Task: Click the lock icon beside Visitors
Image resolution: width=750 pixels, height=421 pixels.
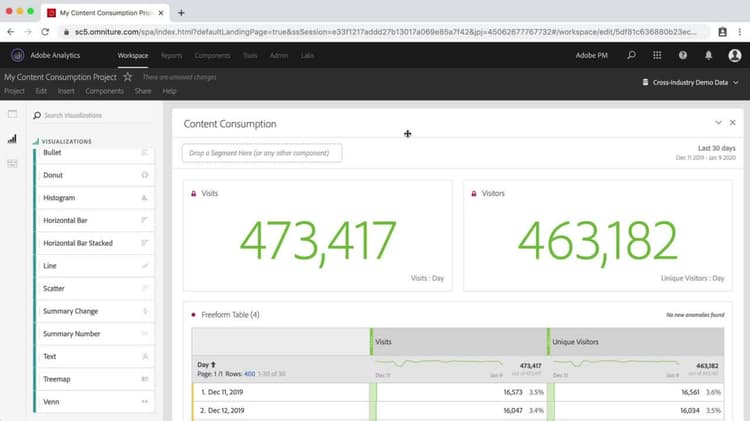Action: click(x=474, y=194)
